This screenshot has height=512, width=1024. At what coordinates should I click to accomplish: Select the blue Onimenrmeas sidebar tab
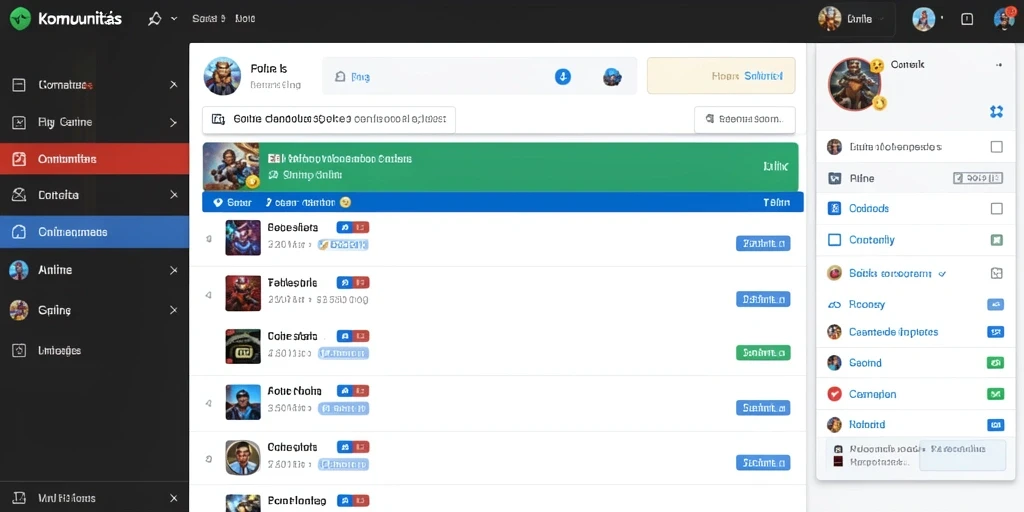(95, 232)
